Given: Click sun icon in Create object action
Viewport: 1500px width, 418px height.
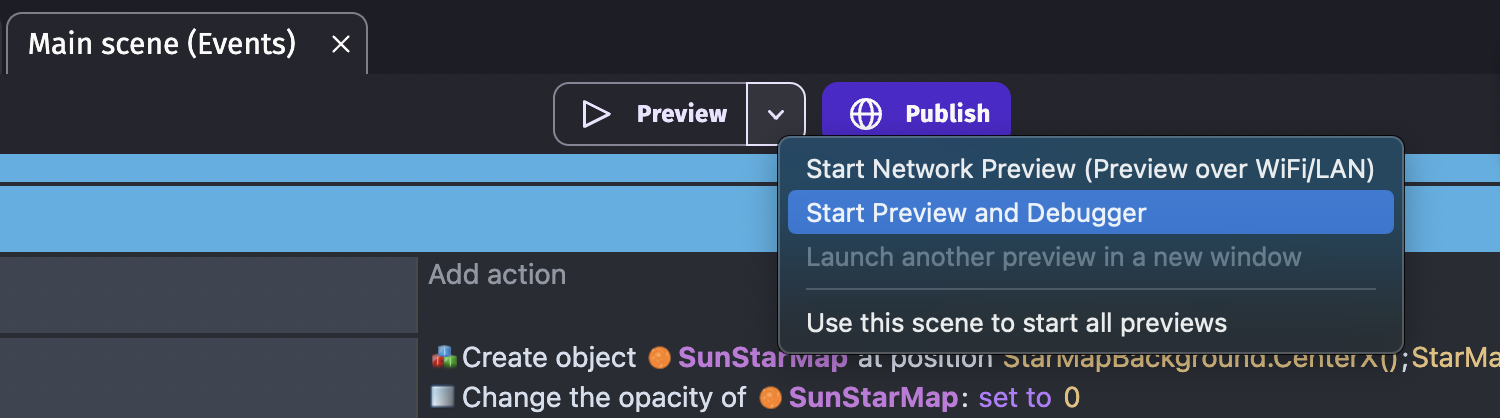Looking at the screenshot, I should (x=658, y=358).
